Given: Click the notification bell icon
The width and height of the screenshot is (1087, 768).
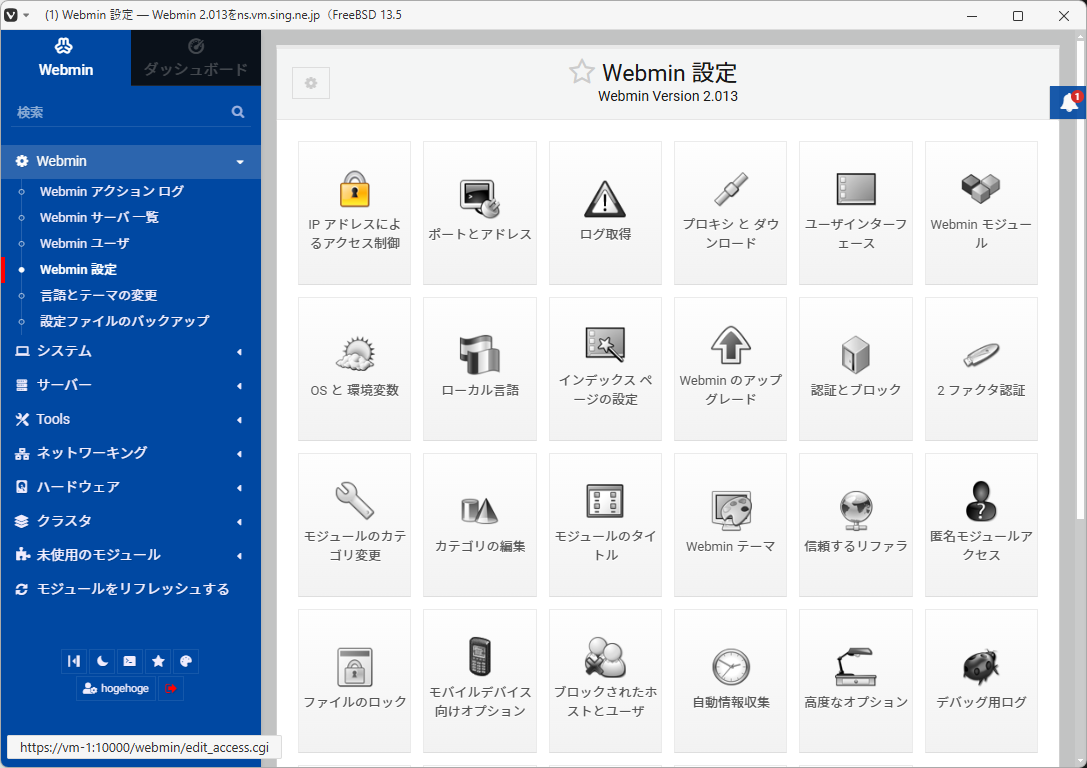Looking at the screenshot, I should pos(1068,103).
